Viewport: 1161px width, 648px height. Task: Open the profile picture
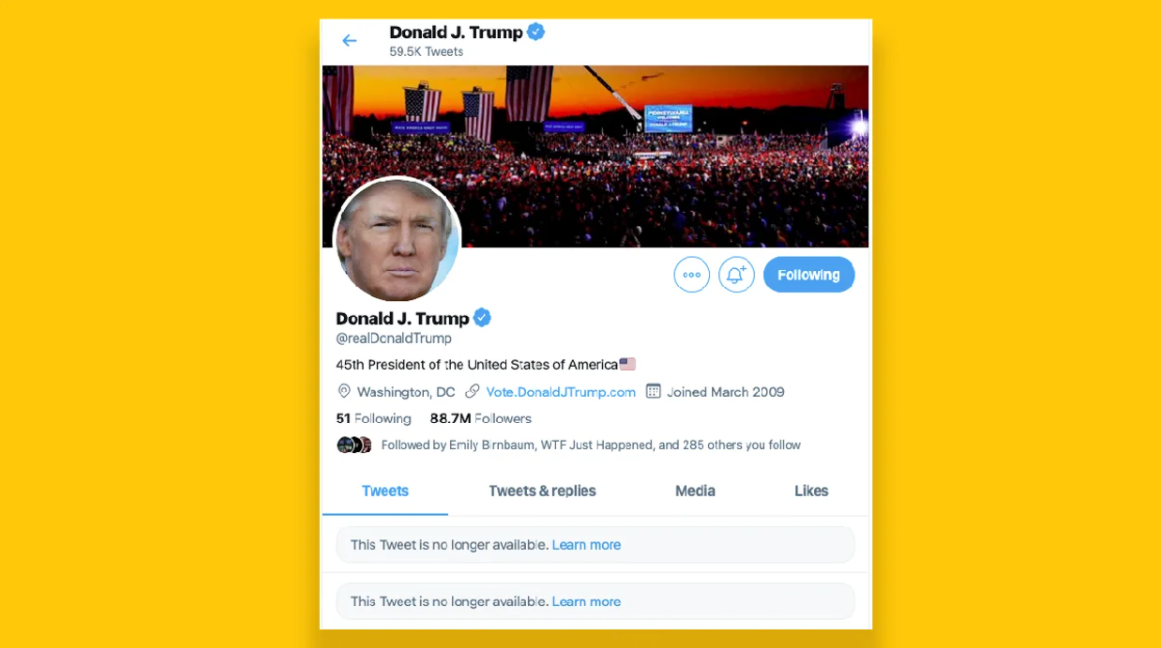(398, 239)
